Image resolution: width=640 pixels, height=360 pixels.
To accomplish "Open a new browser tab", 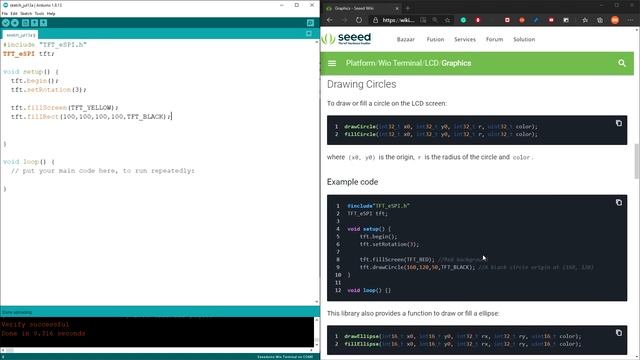I will pos(408,8).
